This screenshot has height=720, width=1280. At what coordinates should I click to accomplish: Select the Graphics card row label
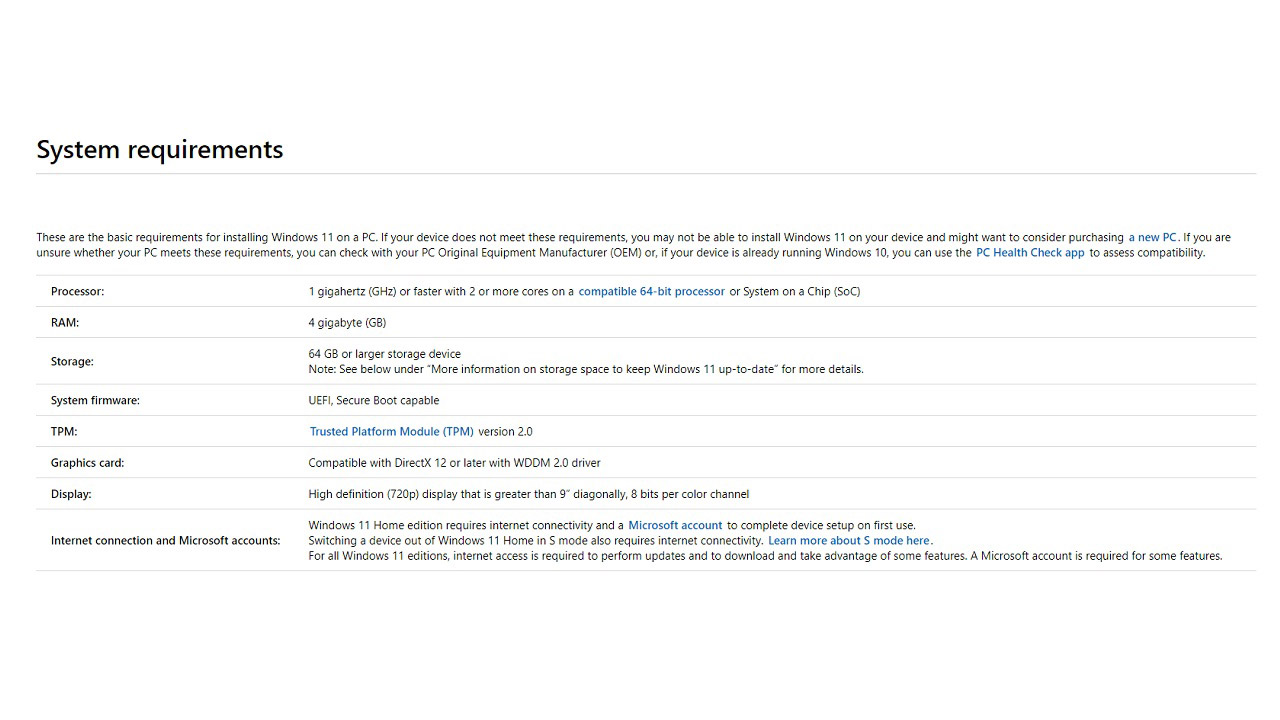[x=87, y=463]
